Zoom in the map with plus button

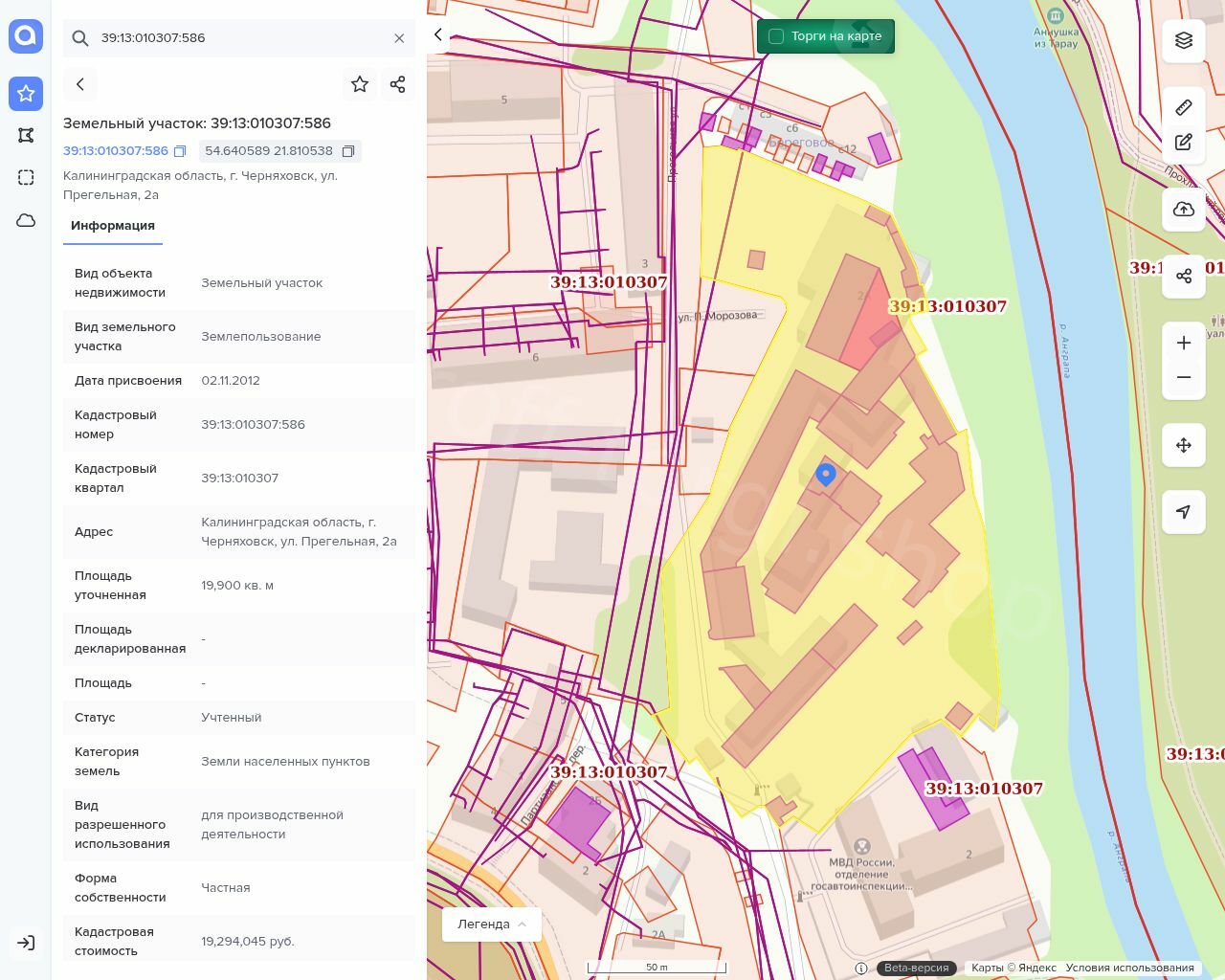pyautogui.click(x=1184, y=343)
